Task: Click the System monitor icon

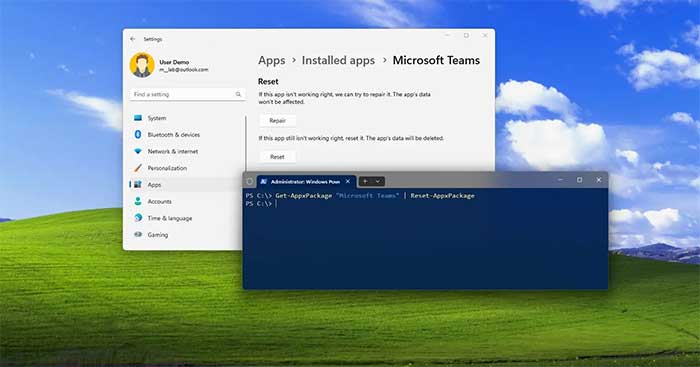Action: click(x=138, y=118)
